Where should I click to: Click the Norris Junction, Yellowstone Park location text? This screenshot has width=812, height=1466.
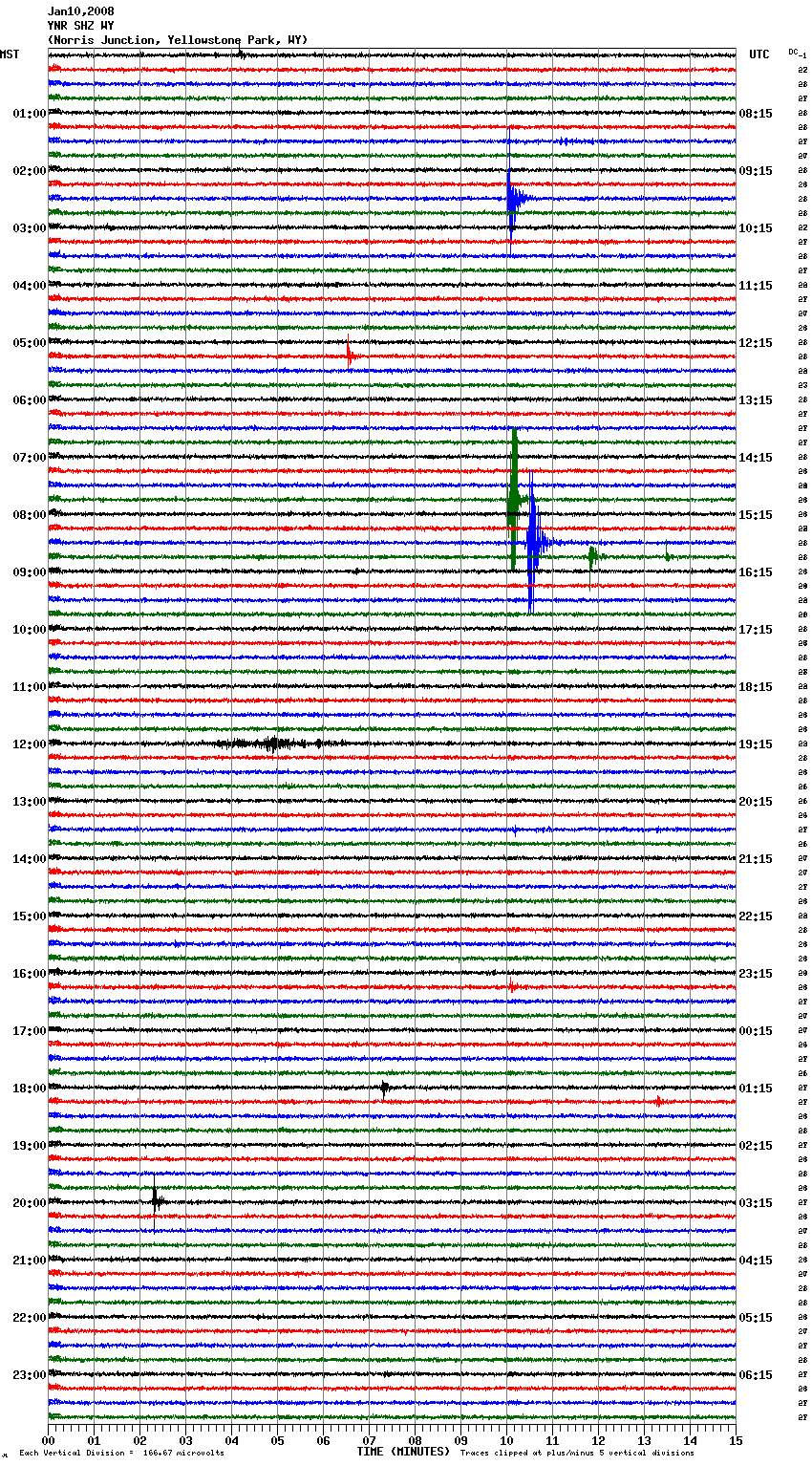pos(178,40)
